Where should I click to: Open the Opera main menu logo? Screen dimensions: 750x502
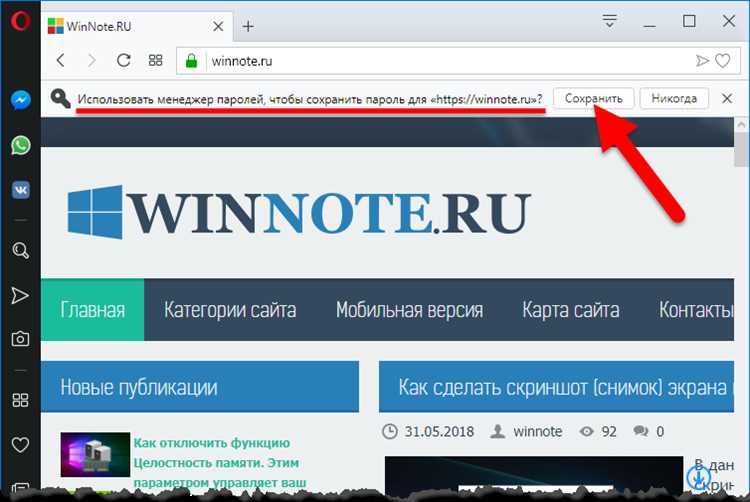(21, 21)
